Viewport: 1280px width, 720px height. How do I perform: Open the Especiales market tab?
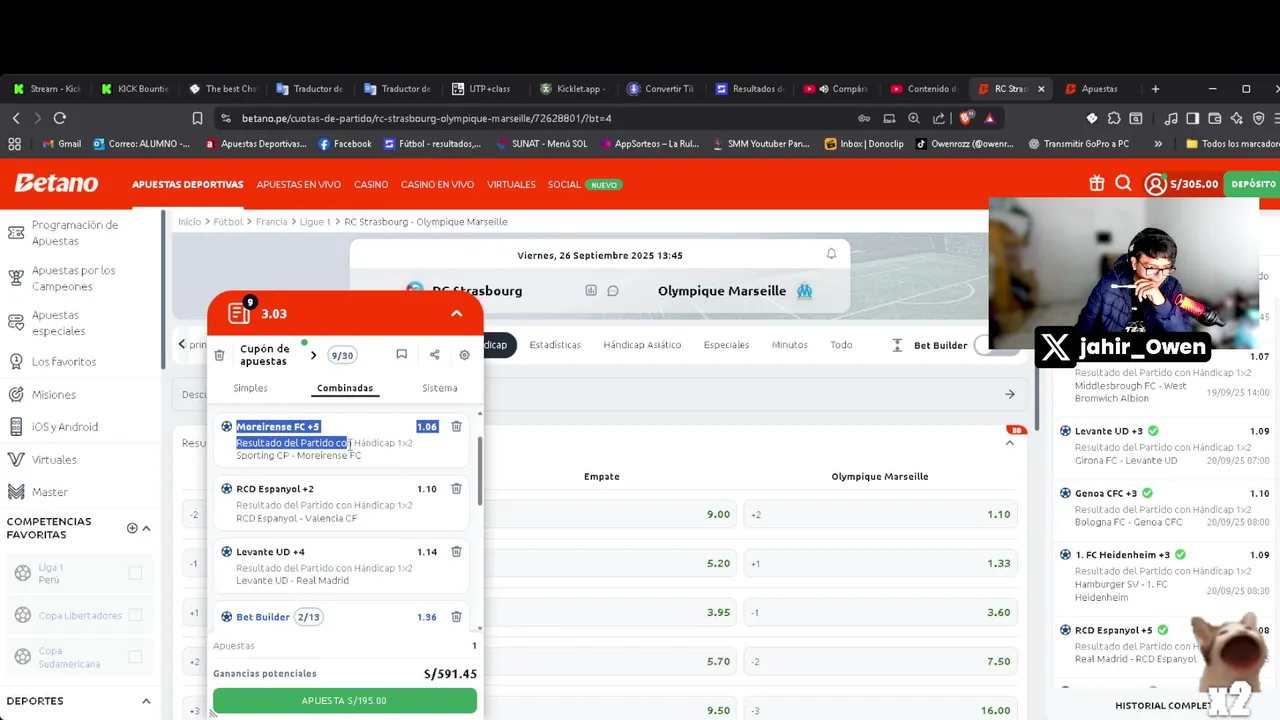[x=726, y=345]
